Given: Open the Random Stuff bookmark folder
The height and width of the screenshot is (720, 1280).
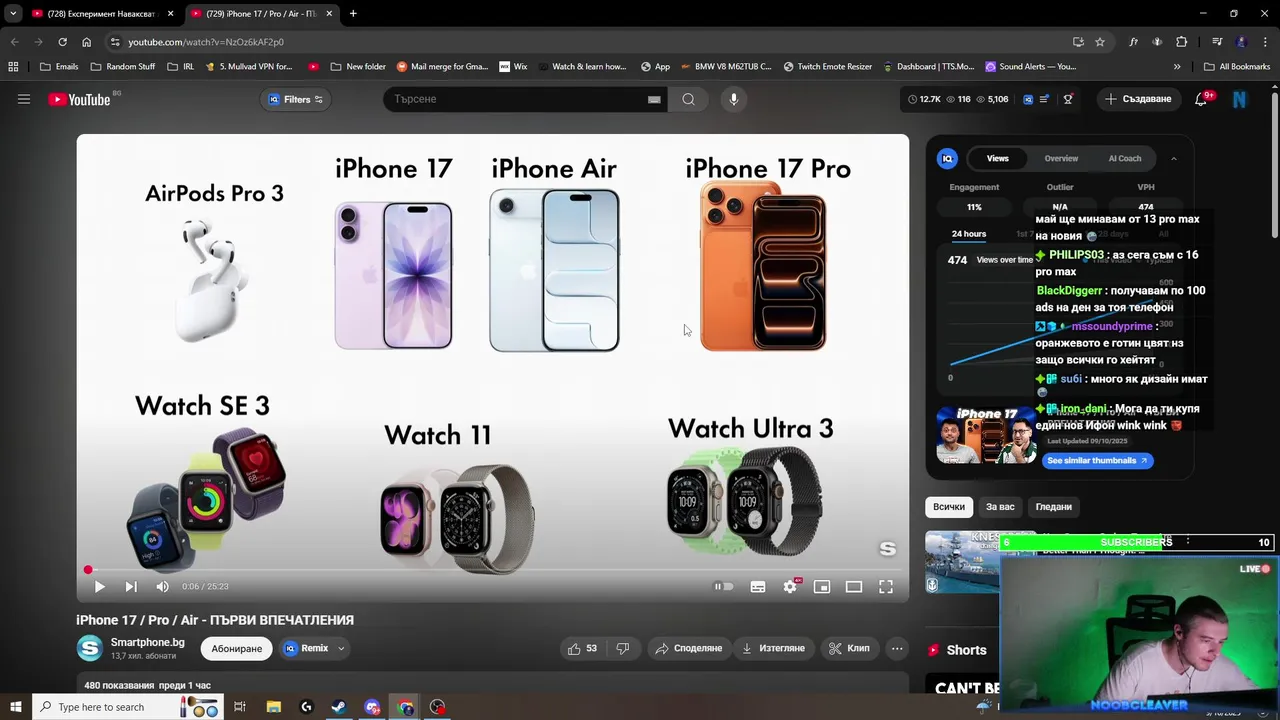Looking at the screenshot, I should pos(123,67).
